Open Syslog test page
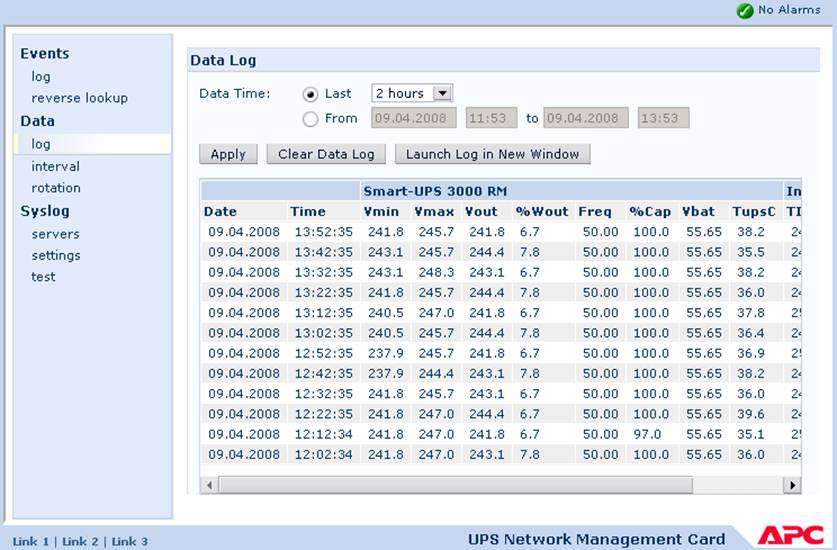 click(43, 277)
